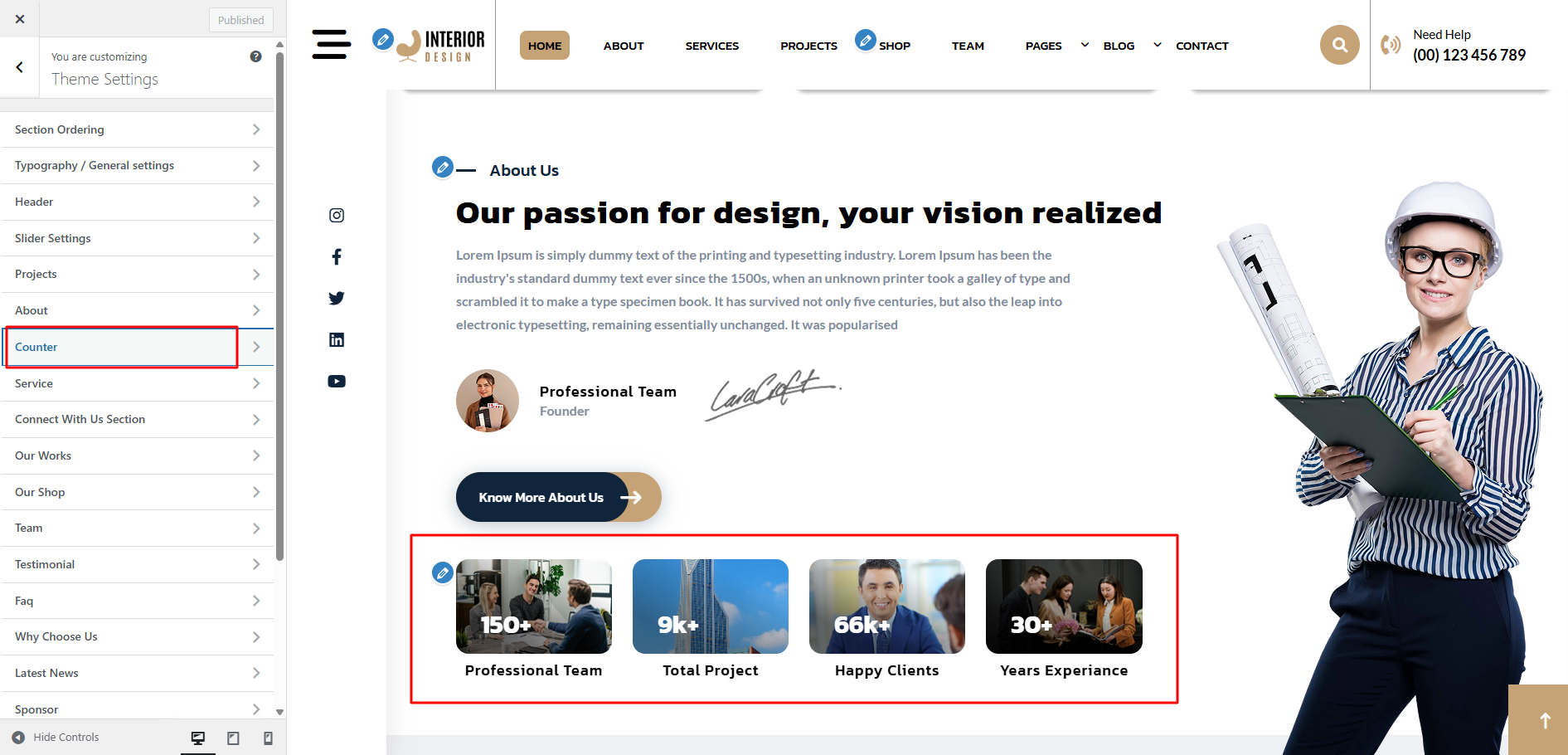Click the Total Project counter image
The image size is (1568, 755).
pyautogui.click(x=711, y=606)
